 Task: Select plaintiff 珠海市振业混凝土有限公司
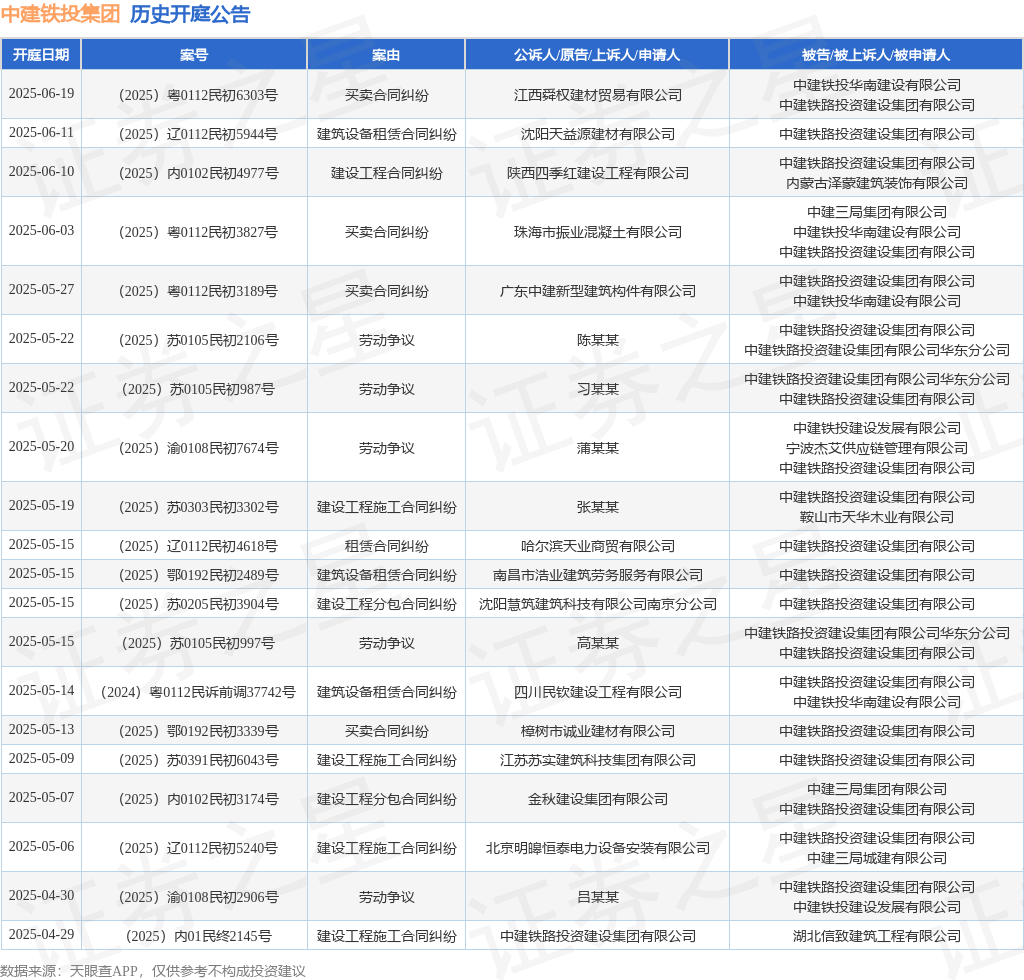click(598, 232)
